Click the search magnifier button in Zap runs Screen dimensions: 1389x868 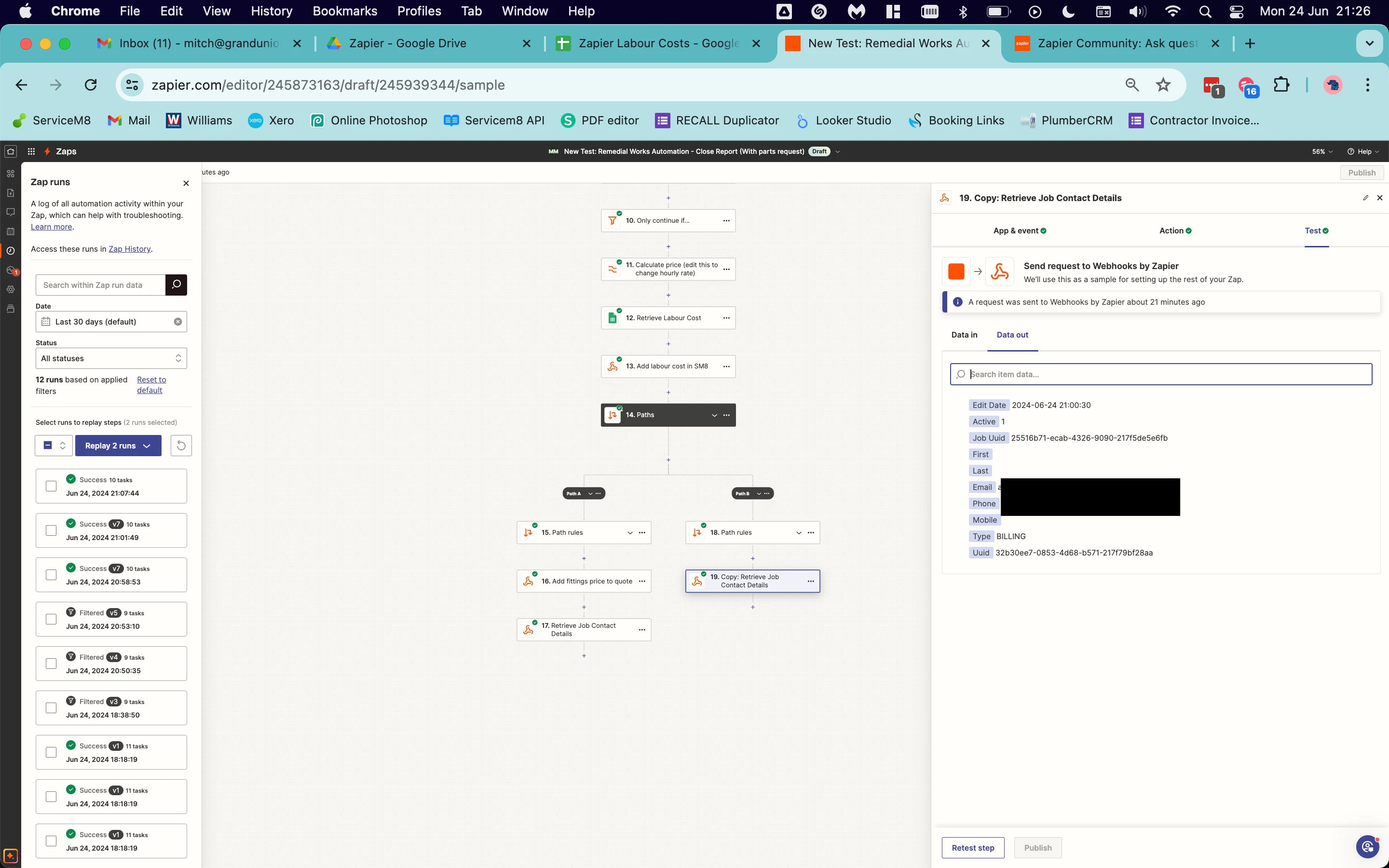176,285
